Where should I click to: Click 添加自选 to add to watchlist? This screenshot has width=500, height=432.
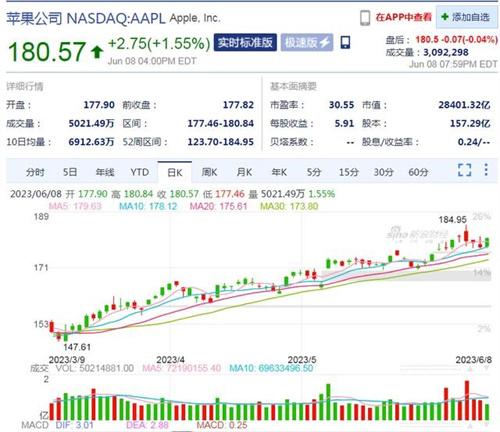click(x=467, y=17)
